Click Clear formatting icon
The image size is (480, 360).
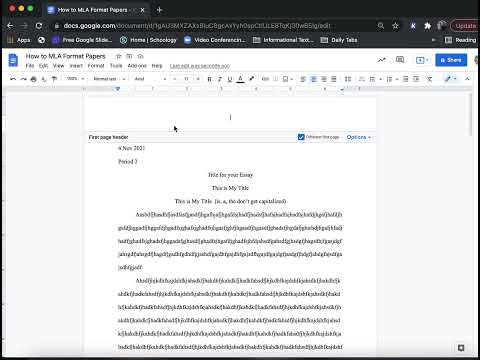[430, 79]
